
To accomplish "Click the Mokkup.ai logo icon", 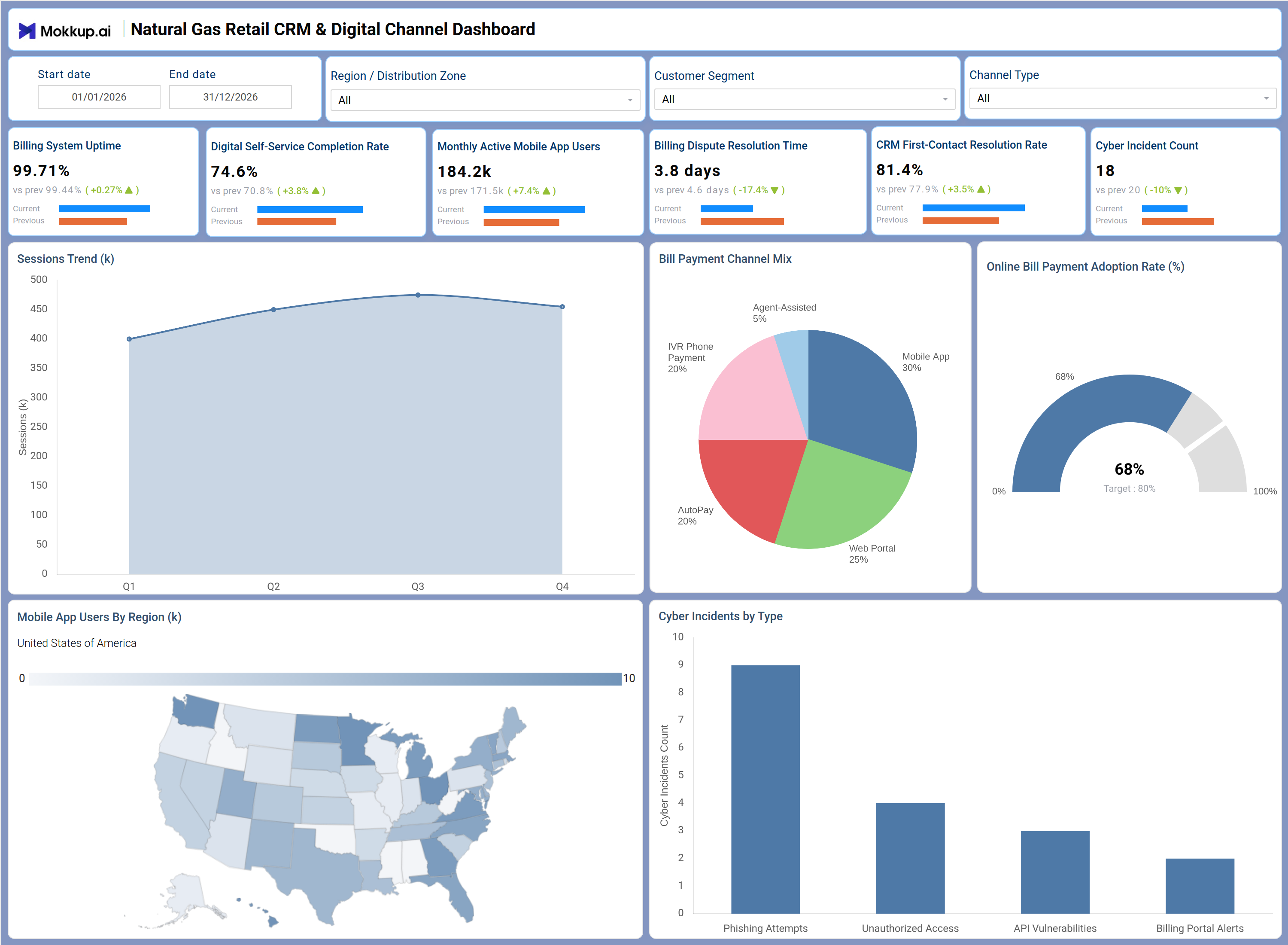I will coord(27,30).
